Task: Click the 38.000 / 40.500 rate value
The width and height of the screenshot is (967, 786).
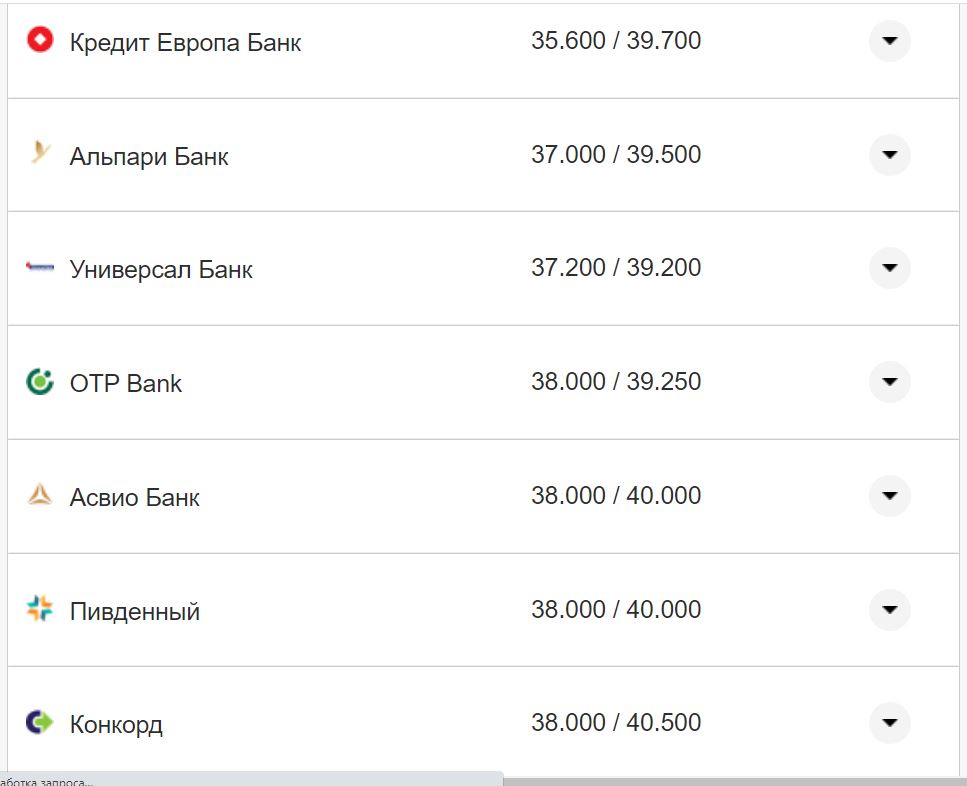Action: pyautogui.click(x=616, y=722)
